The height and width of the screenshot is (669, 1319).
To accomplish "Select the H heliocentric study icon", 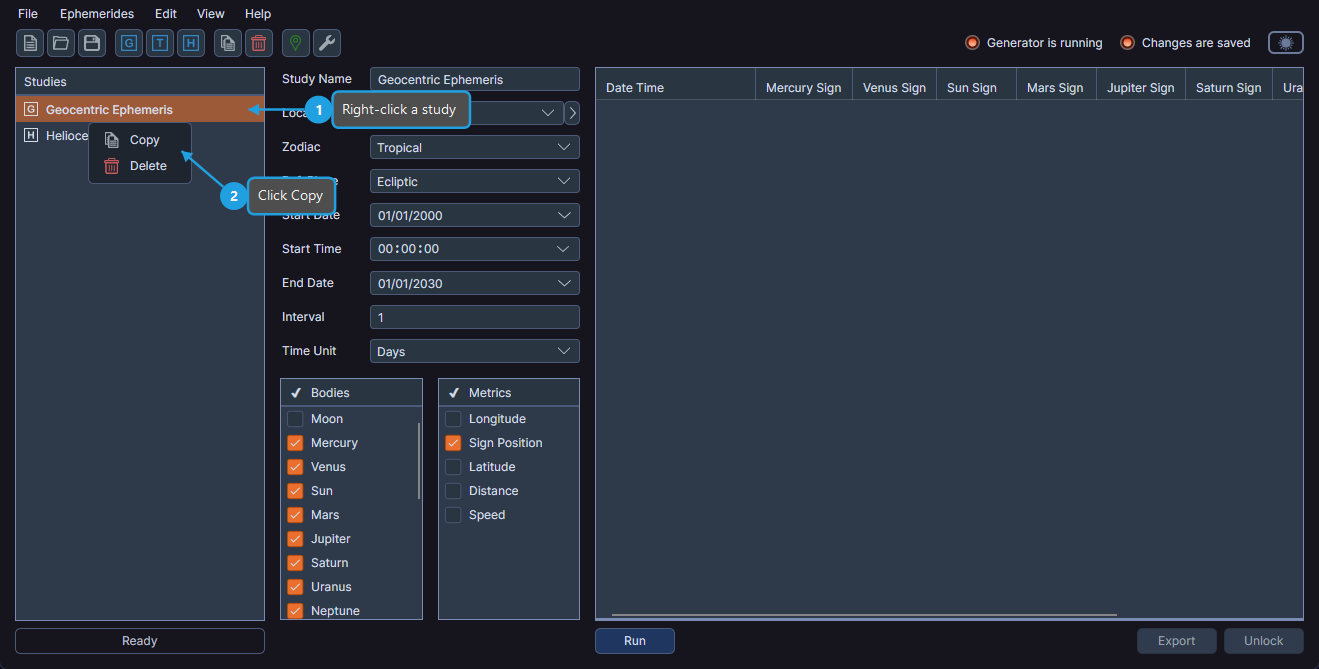I will click(x=190, y=43).
